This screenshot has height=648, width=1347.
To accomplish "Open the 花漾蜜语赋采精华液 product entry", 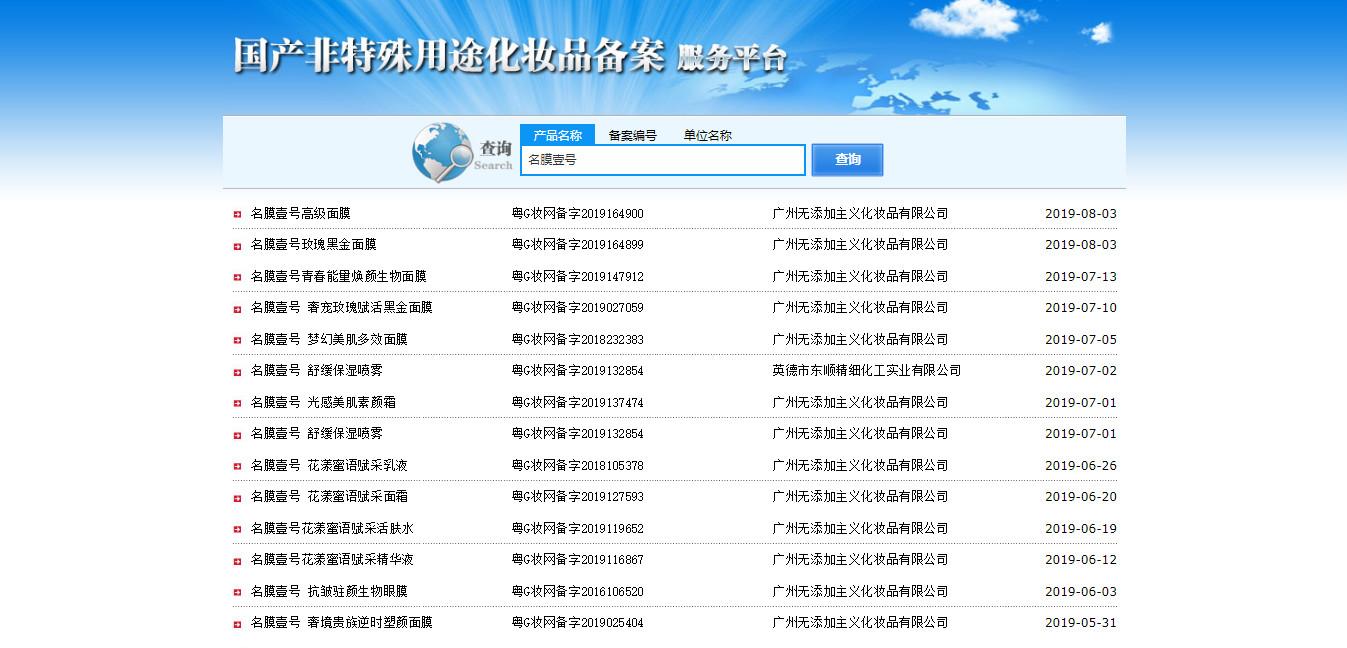I will pyautogui.click(x=332, y=560).
